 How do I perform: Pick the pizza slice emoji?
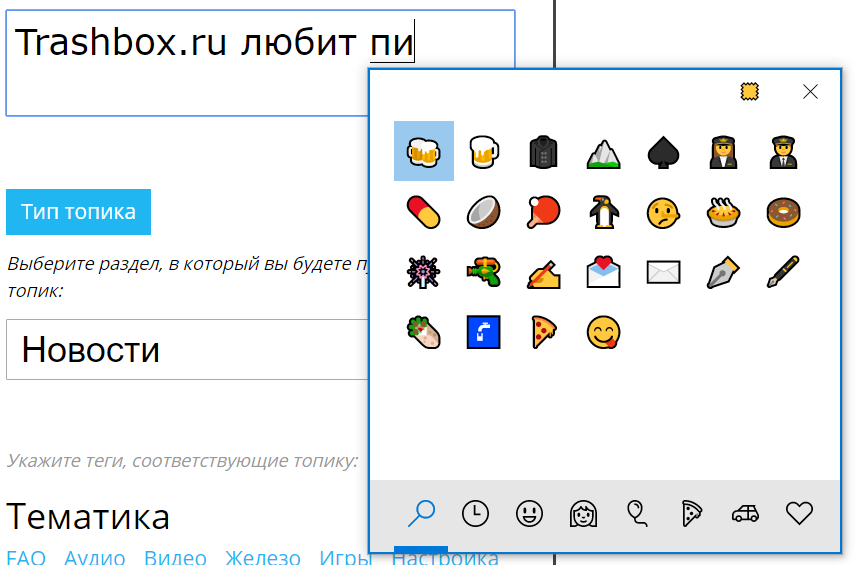[544, 332]
